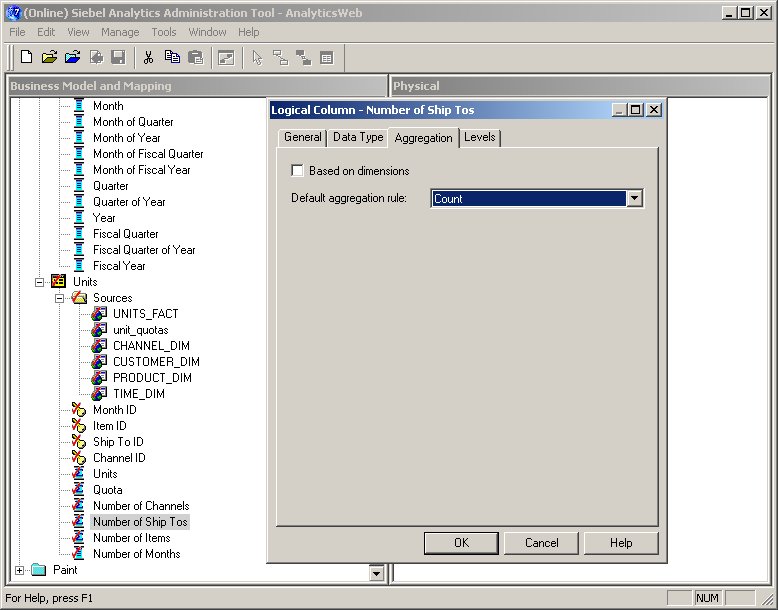Click the TIME_DIM source icon

[x=99, y=394]
